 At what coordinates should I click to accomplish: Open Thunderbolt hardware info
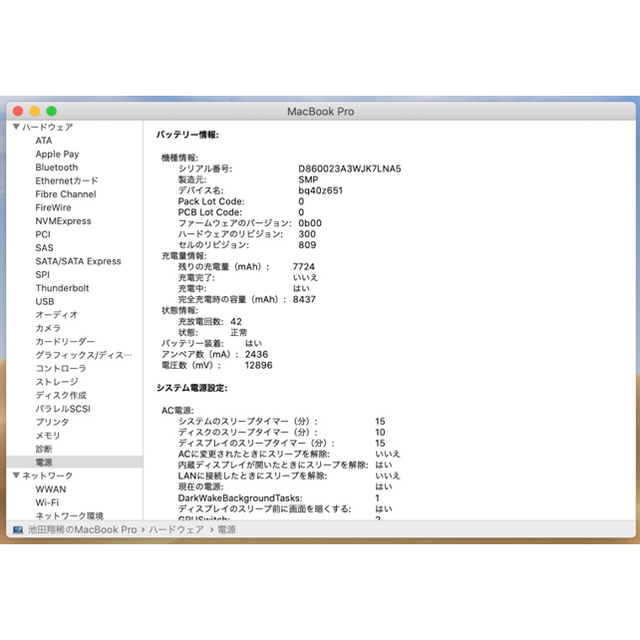tap(62, 288)
